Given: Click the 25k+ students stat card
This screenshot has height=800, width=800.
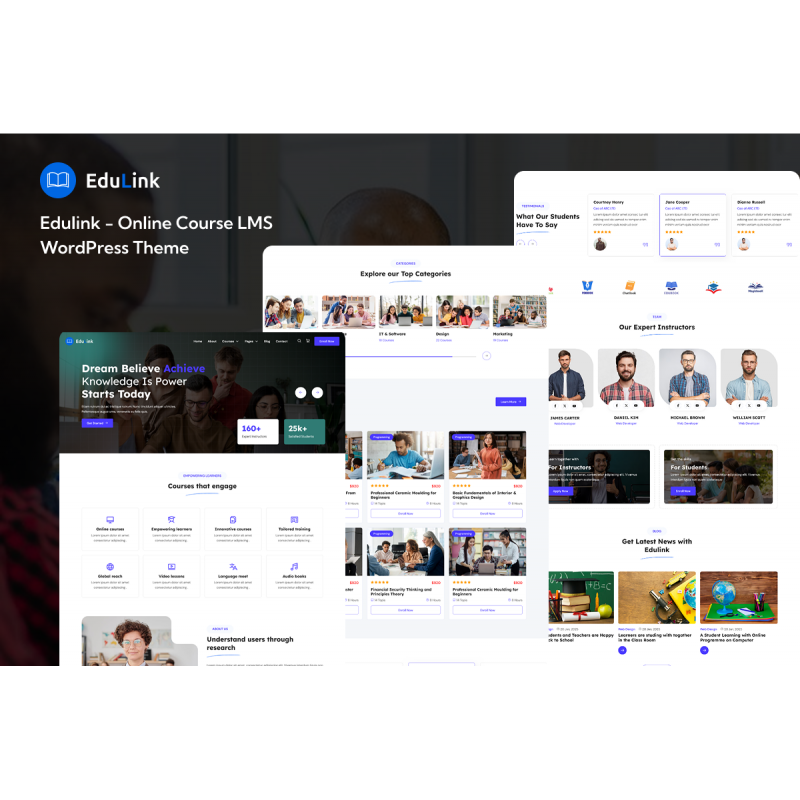Looking at the screenshot, I should 305,431.
